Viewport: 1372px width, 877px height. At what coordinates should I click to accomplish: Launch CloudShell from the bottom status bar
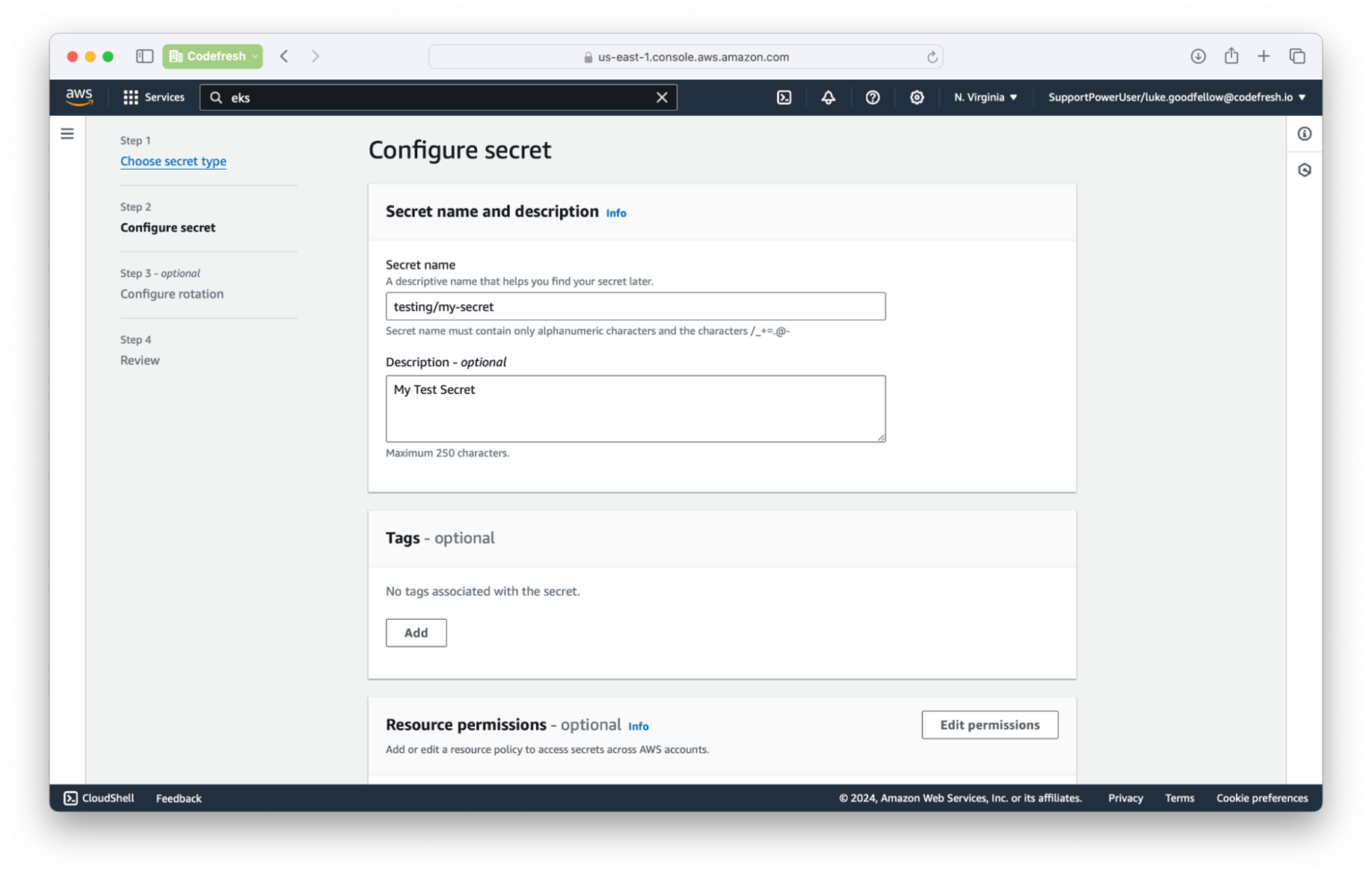point(98,798)
